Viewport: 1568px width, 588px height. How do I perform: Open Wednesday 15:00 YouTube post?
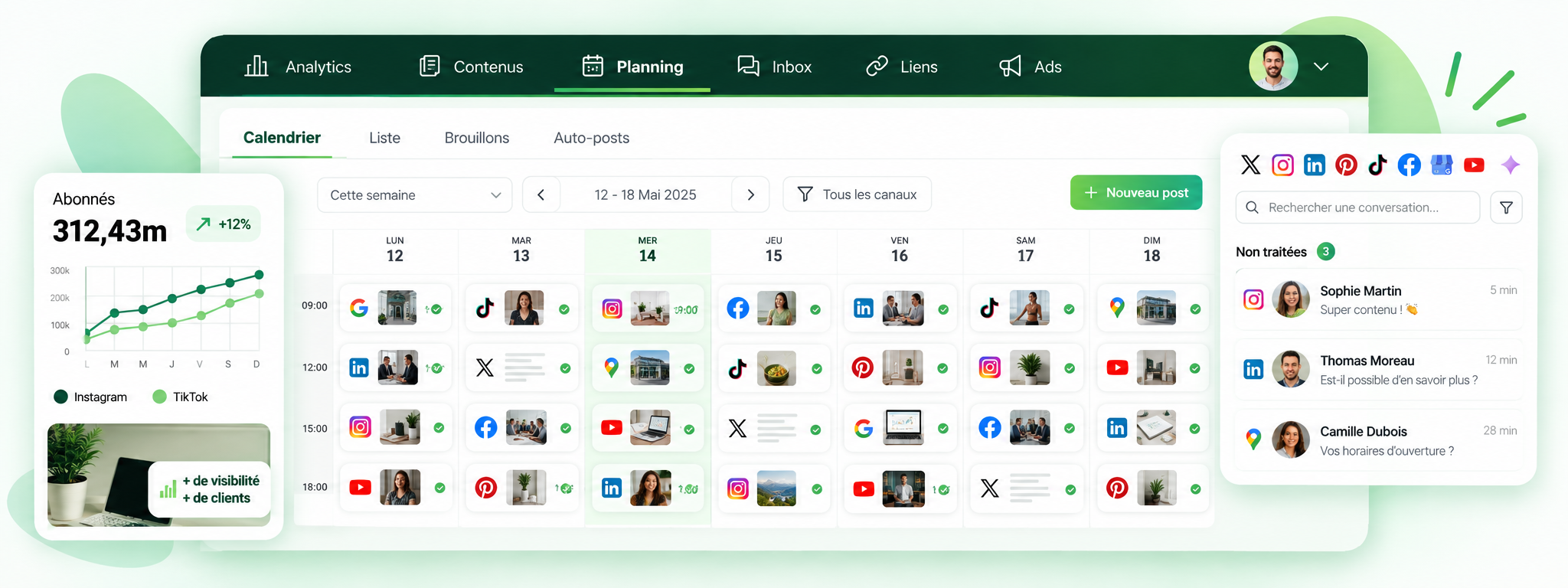(648, 428)
